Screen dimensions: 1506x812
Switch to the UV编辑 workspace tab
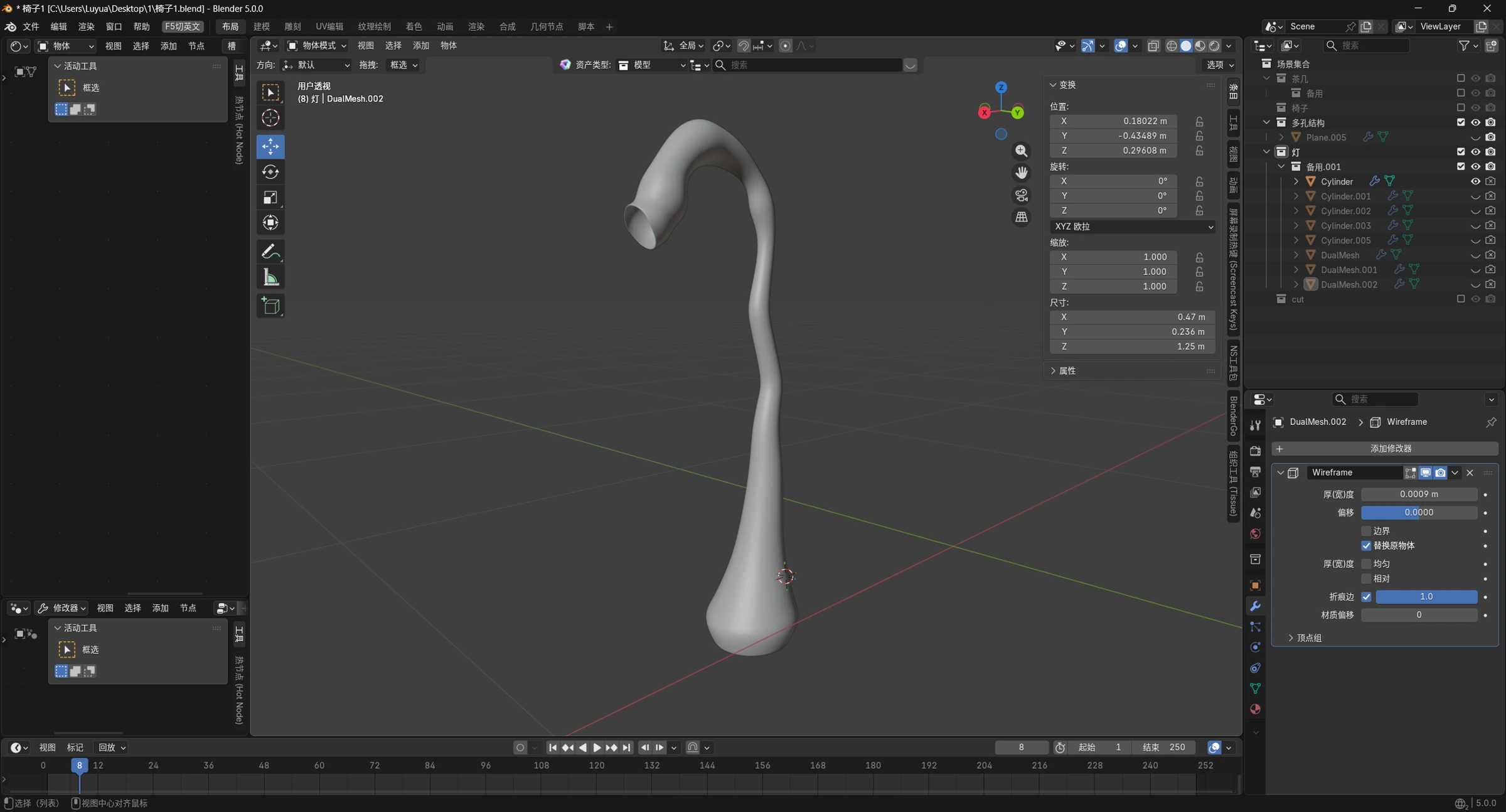(x=329, y=26)
